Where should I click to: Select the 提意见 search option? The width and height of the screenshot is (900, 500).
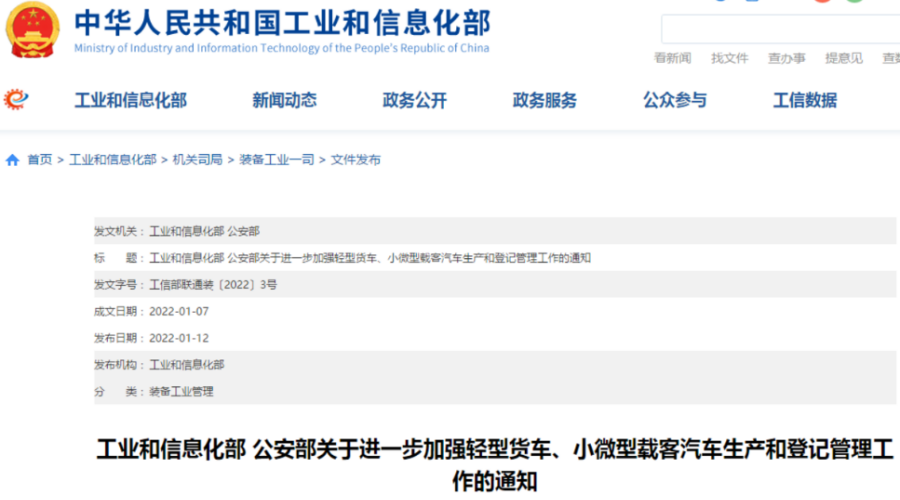(844, 58)
